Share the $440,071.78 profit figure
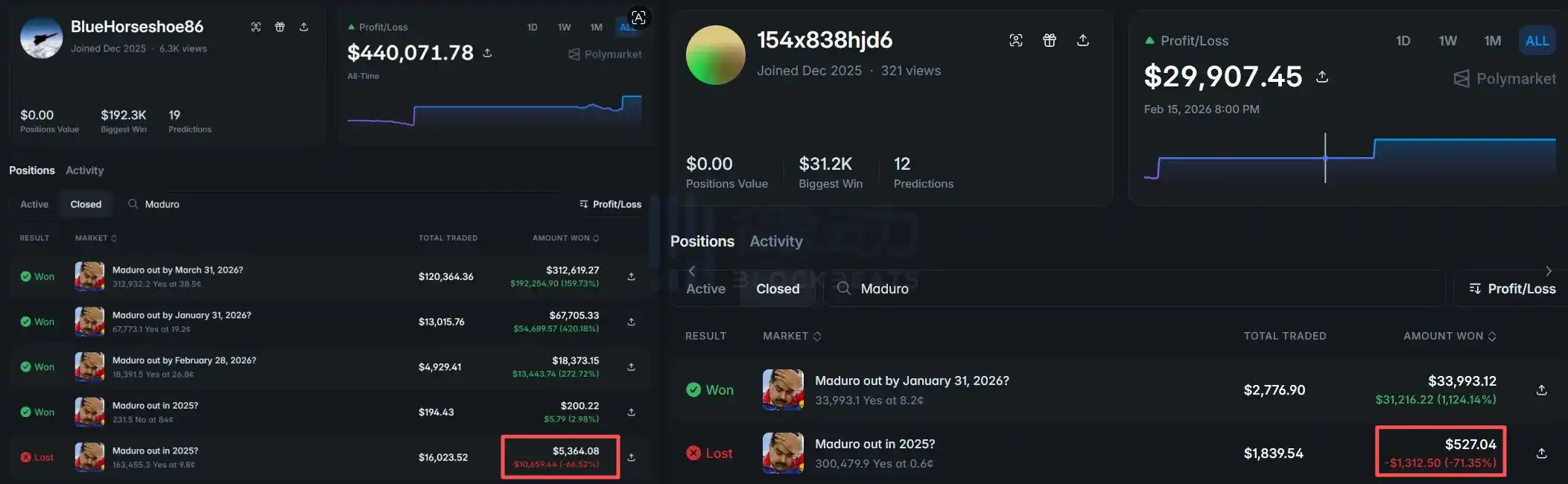 point(487,53)
